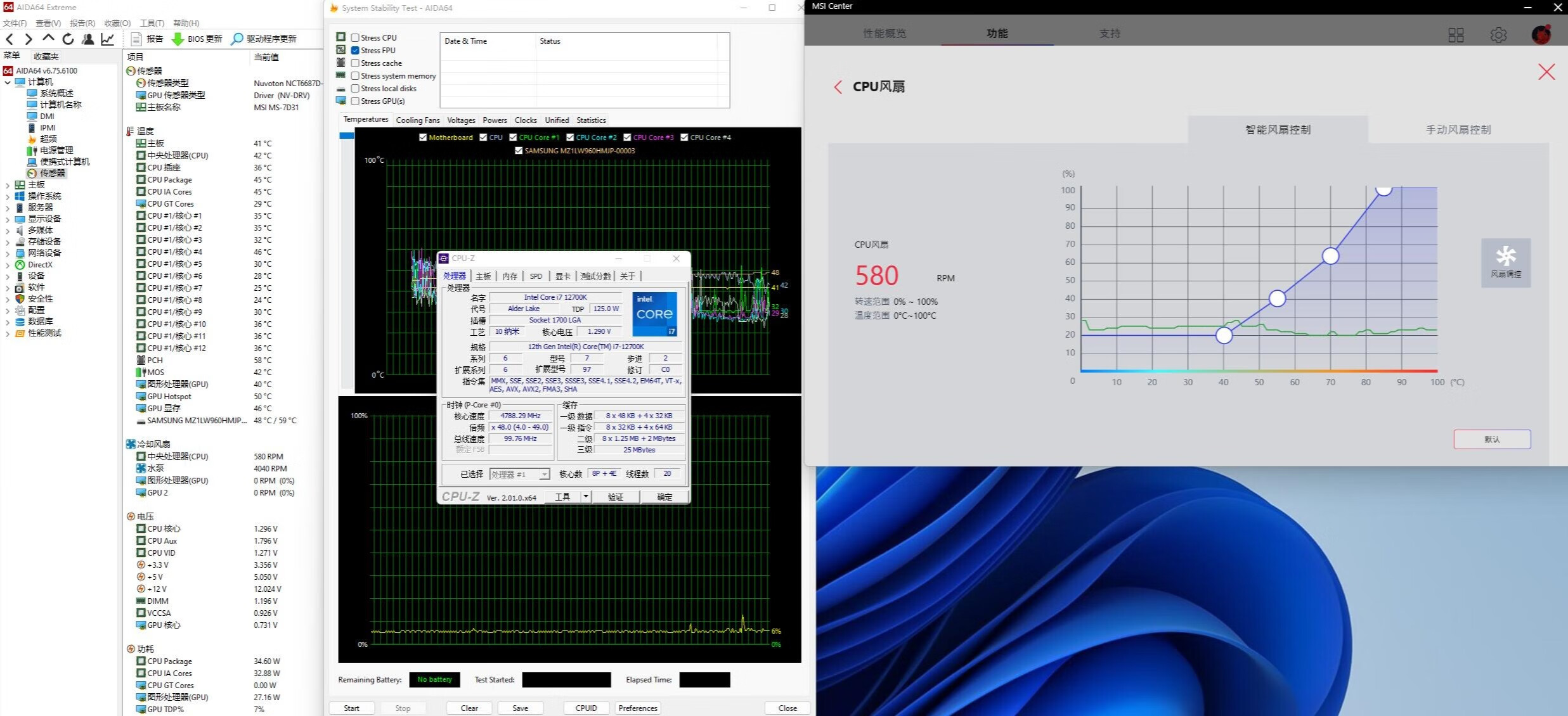Click the AIDA64 refresh icon
The image size is (1568, 716).
click(x=68, y=39)
